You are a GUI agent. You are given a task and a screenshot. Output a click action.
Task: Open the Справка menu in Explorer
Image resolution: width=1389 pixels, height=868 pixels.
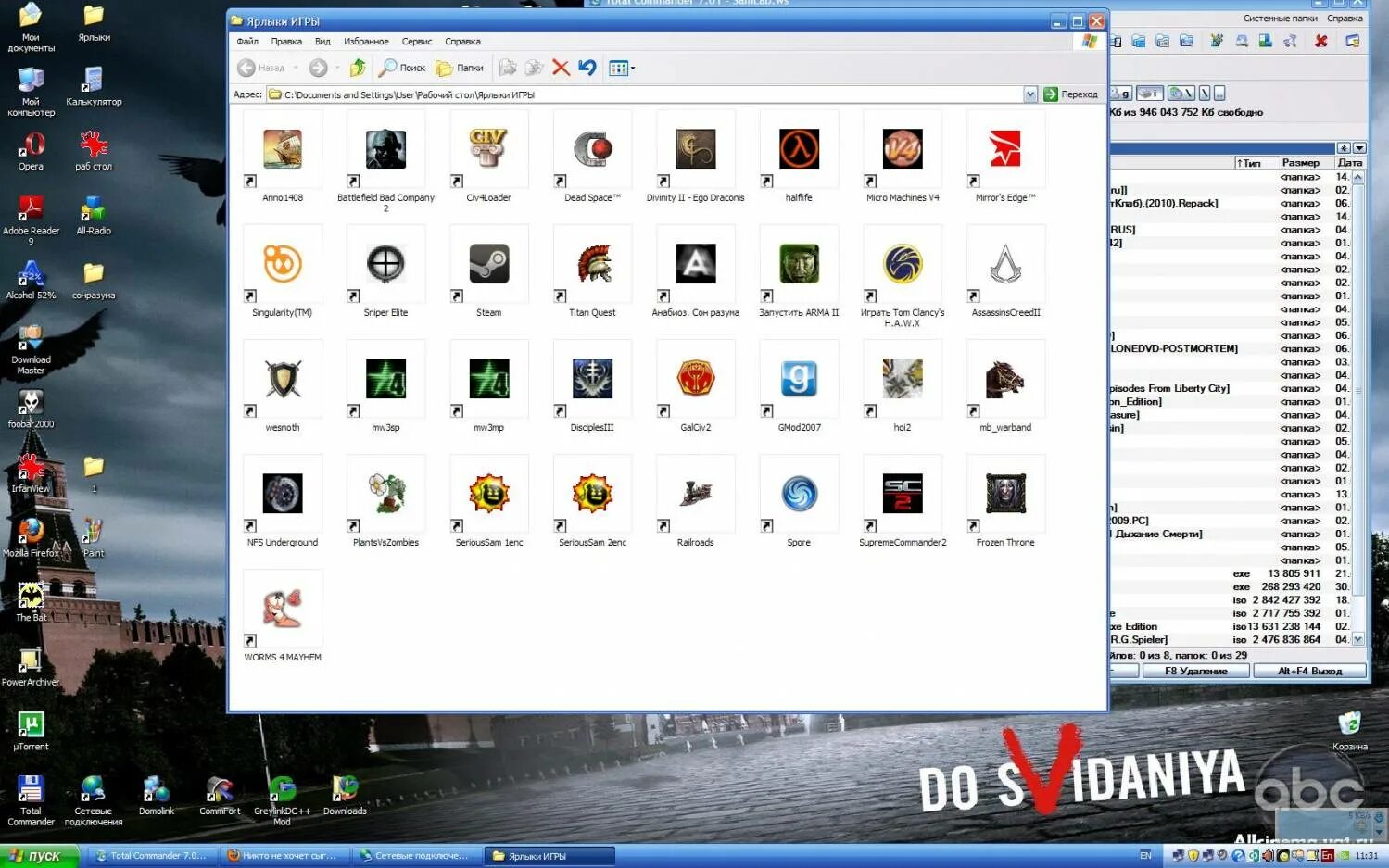462,42
